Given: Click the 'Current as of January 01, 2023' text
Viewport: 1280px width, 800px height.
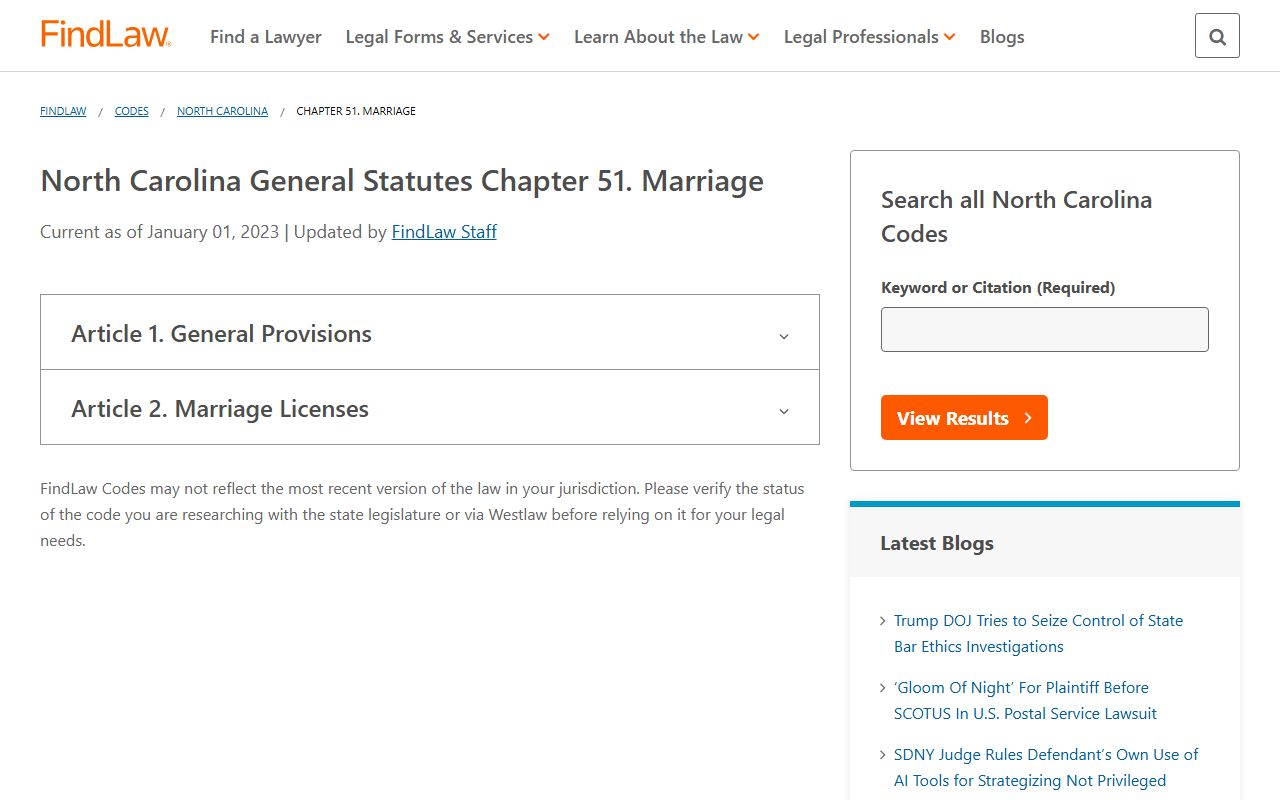Looking at the screenshot, I should pyautogui.click(x=159, y=232).
